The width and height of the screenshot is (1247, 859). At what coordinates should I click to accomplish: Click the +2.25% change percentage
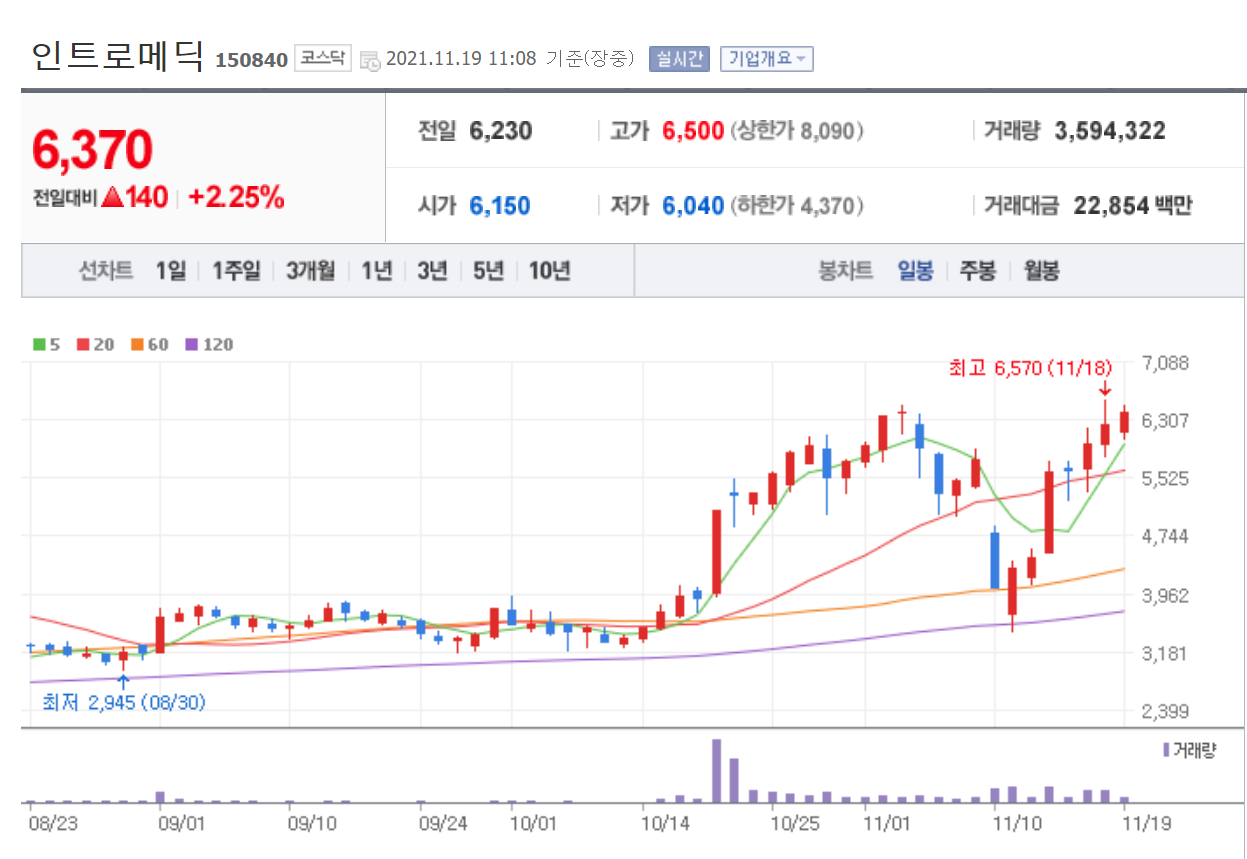[236, 197]
